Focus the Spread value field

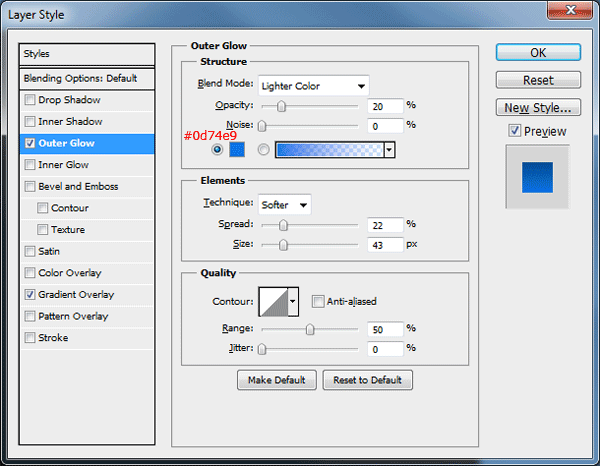point(385,225)
